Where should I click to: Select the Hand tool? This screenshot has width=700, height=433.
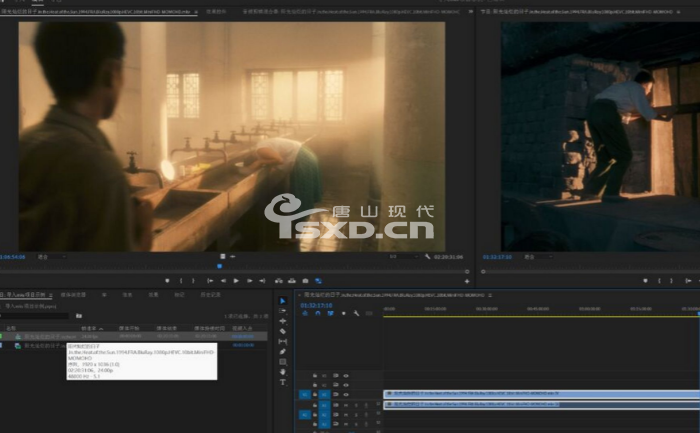point(283,372)
